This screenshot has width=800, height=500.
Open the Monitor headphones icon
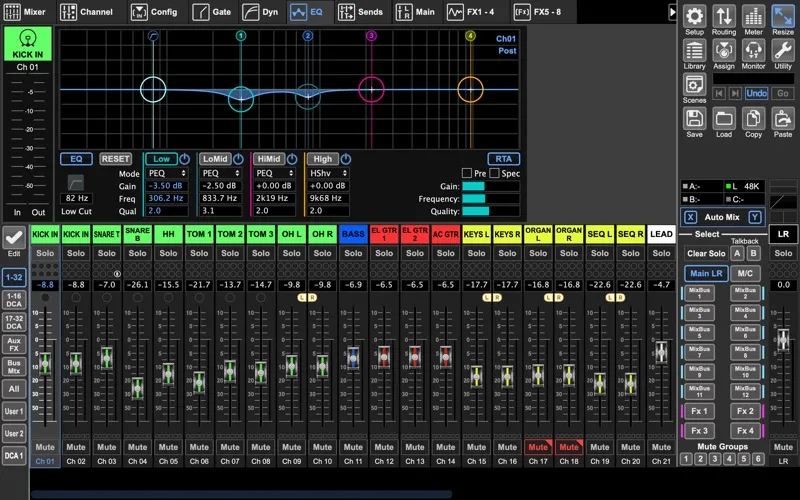tap(754, 51)
